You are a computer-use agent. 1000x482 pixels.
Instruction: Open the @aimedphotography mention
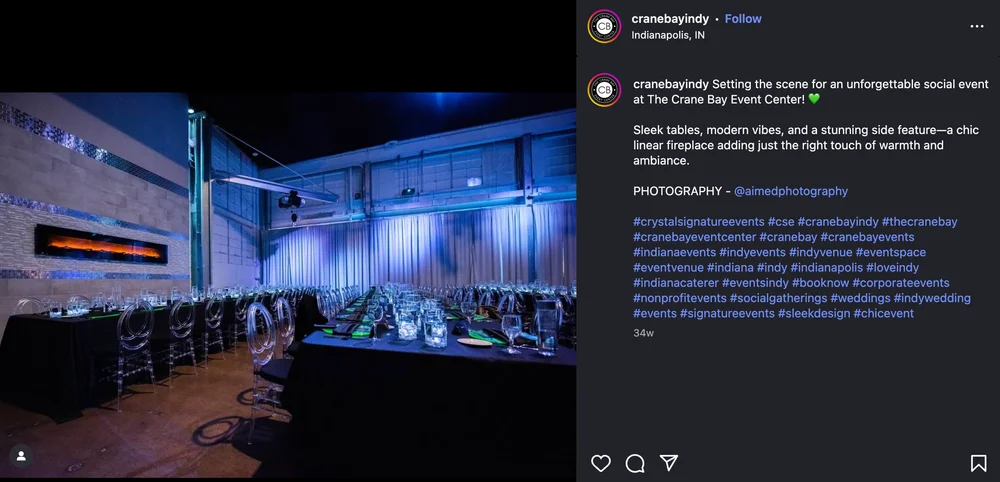(791, 191)
